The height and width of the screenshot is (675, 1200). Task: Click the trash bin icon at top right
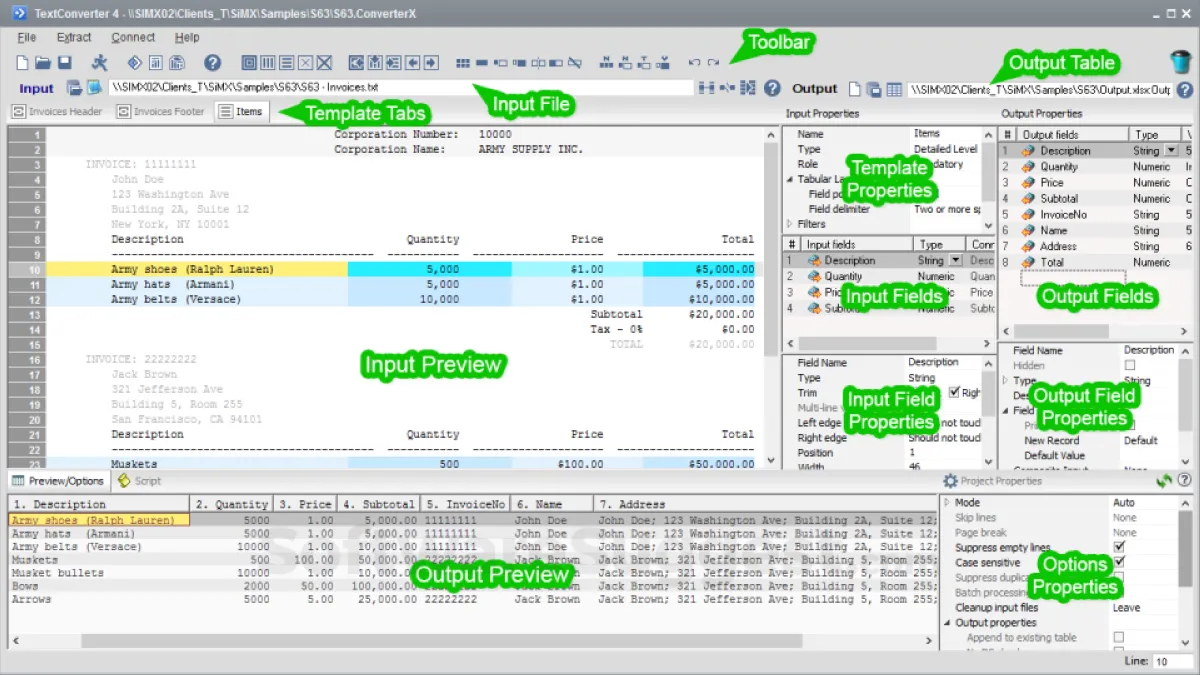coord(1181,62)
